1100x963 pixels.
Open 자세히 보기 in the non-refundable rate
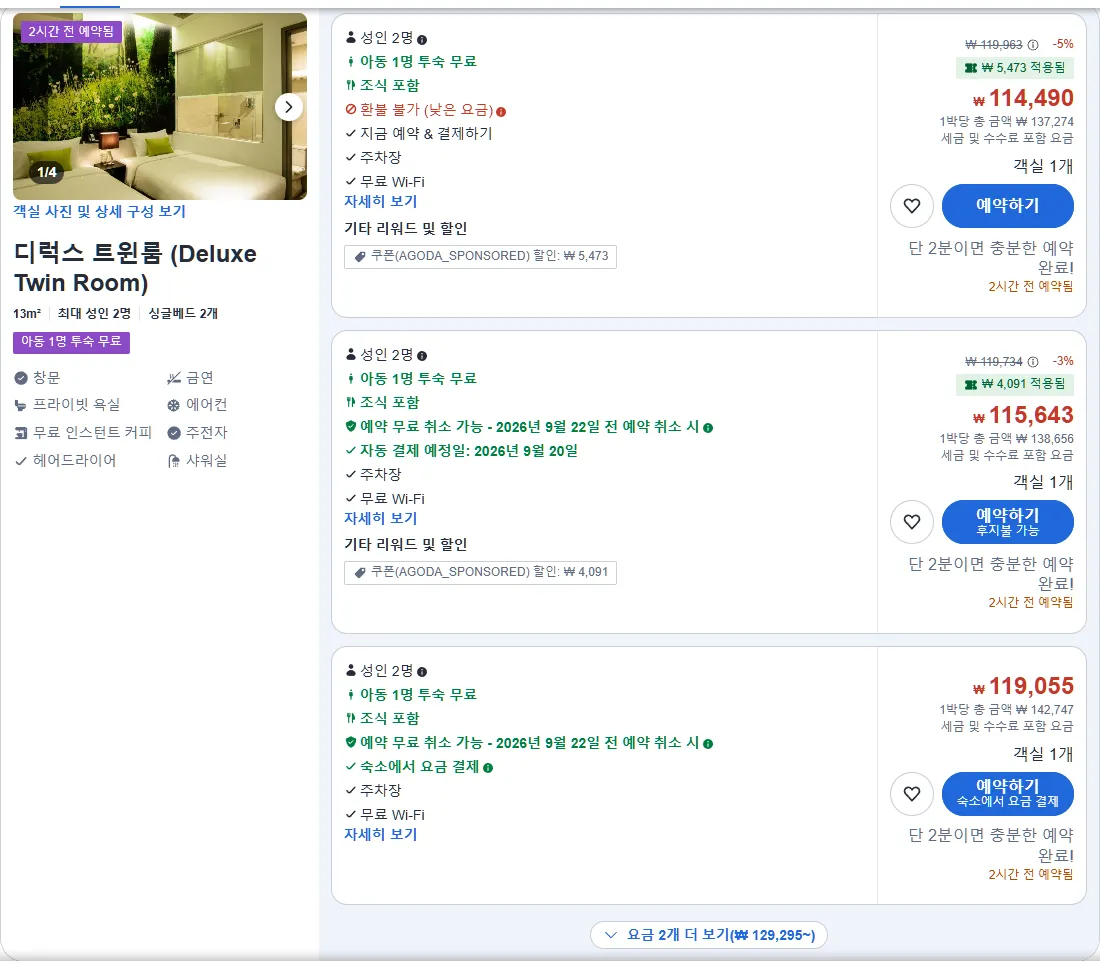click(x=380, y=201)
